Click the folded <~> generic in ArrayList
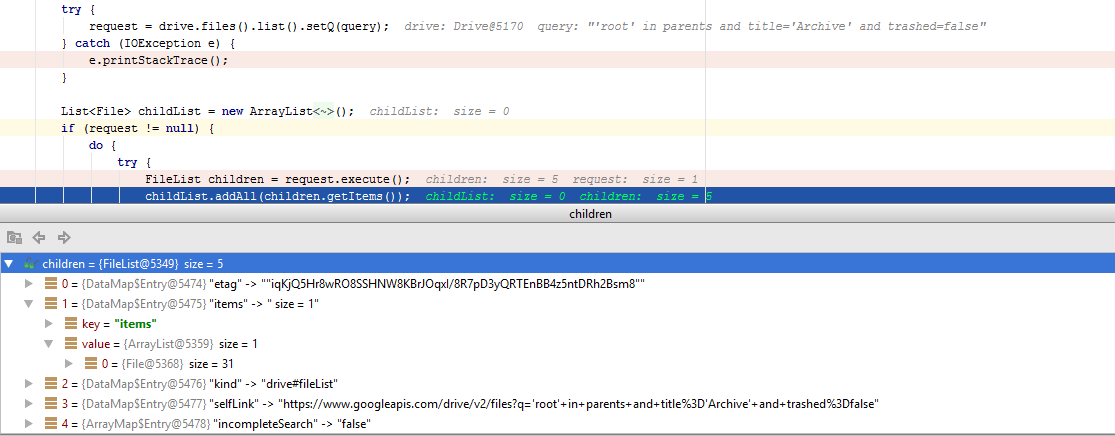This screenshot has width=1115, height=436. [x=324, y=111]
